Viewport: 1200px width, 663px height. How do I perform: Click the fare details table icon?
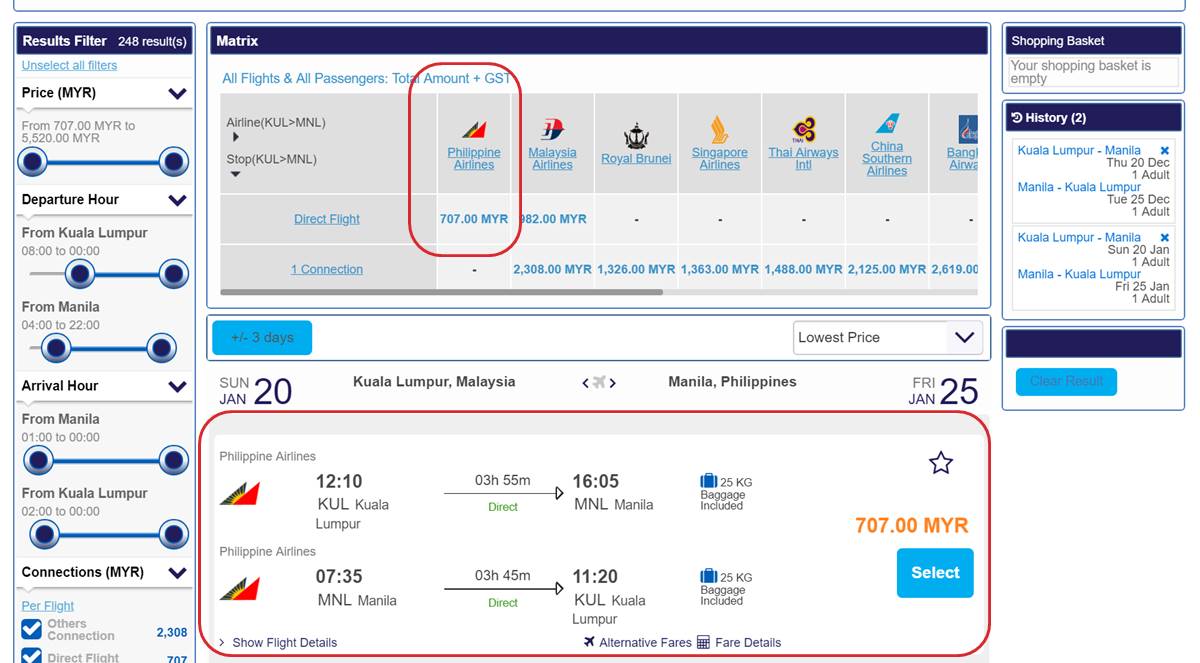point(703,642)
